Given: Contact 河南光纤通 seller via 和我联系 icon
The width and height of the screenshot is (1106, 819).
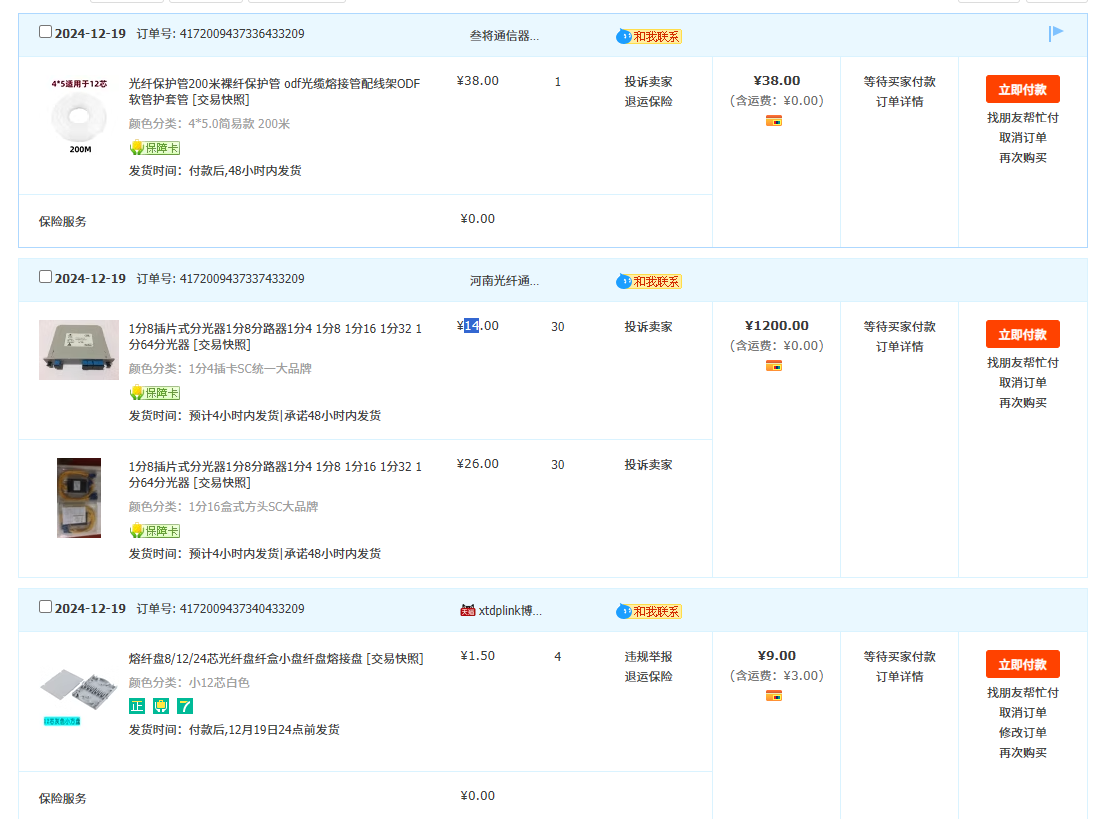Looking at the screenshot, I should coord(649,281).
